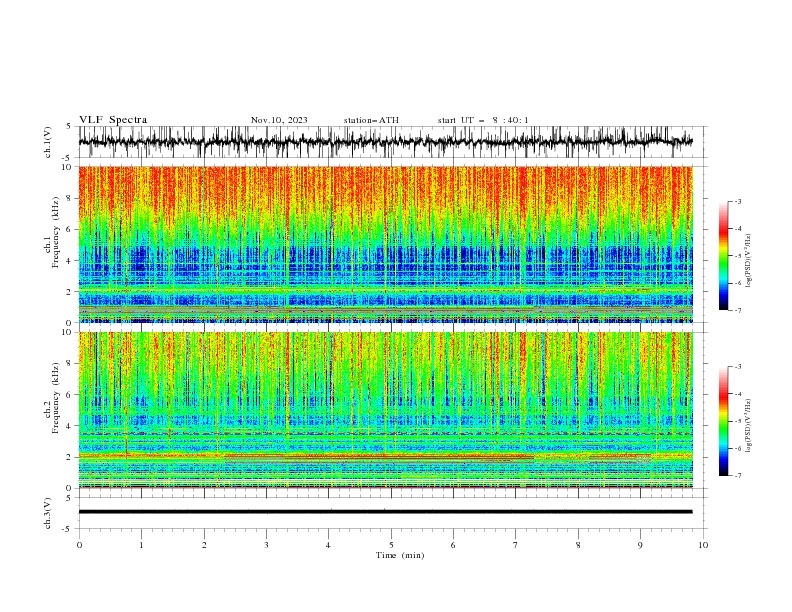
Task: Click the time axis tick label 10
Action: [703, 545]
